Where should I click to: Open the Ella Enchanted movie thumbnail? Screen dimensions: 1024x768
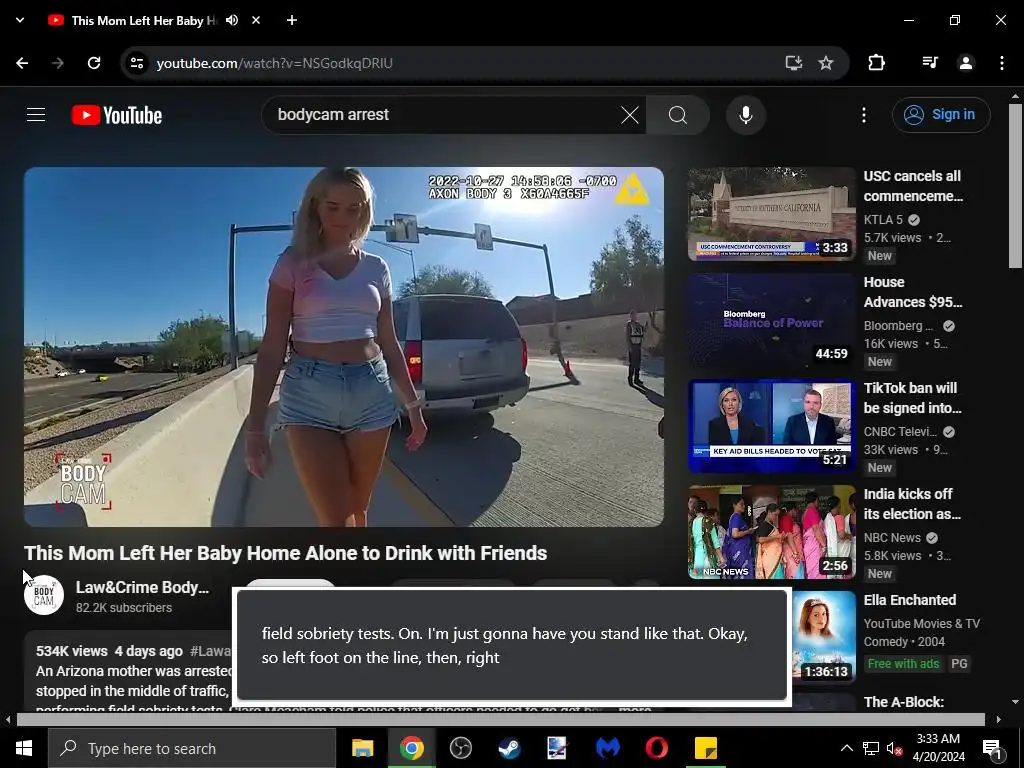click(824, 637)
